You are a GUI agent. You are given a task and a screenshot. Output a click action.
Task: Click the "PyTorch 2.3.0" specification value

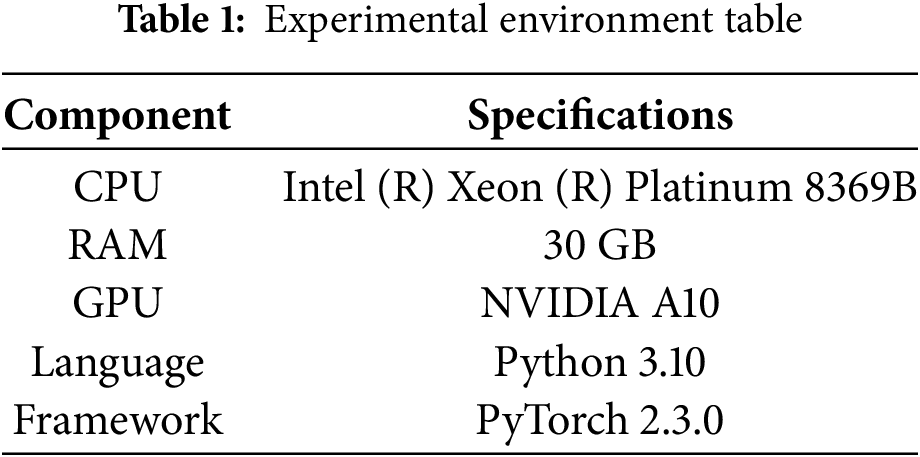click(600, 420)
